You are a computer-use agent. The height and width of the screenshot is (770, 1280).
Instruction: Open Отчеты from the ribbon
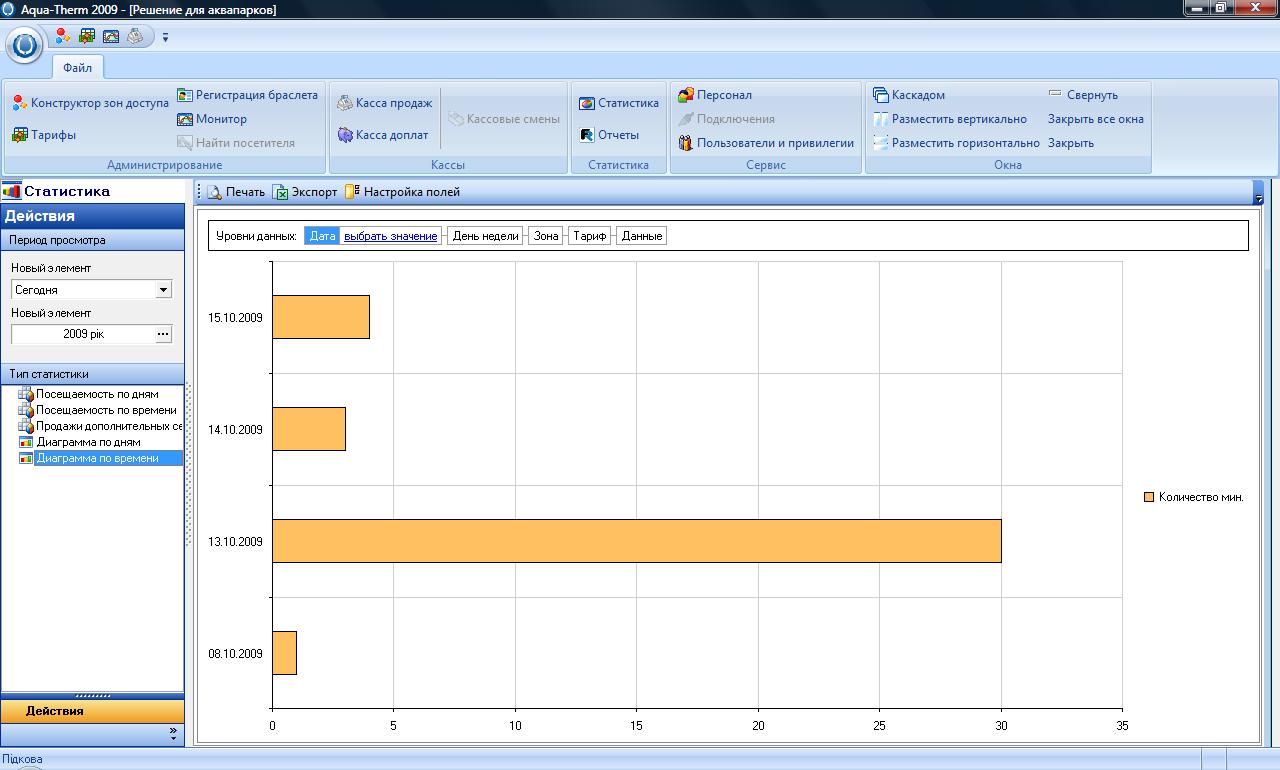pos(609,135)
